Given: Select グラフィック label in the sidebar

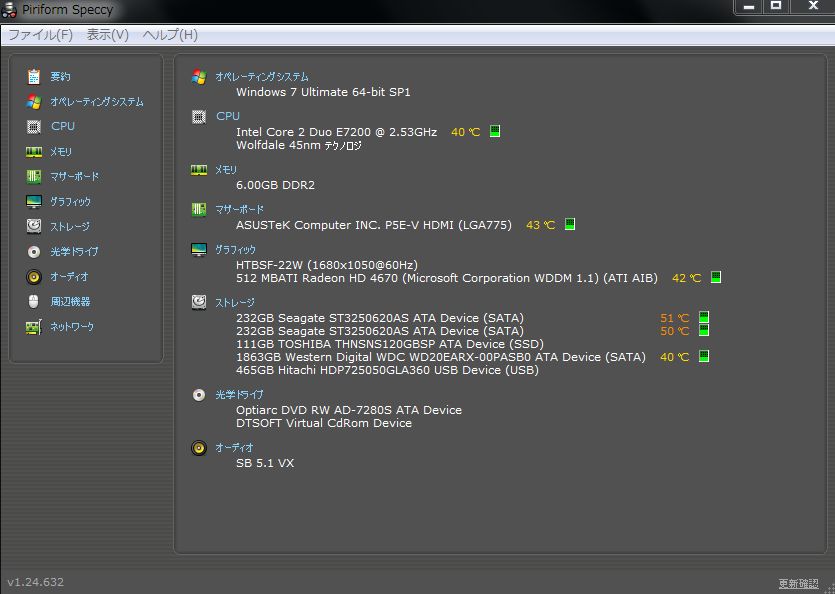Looking at the screenshot, I should [70, 201].
